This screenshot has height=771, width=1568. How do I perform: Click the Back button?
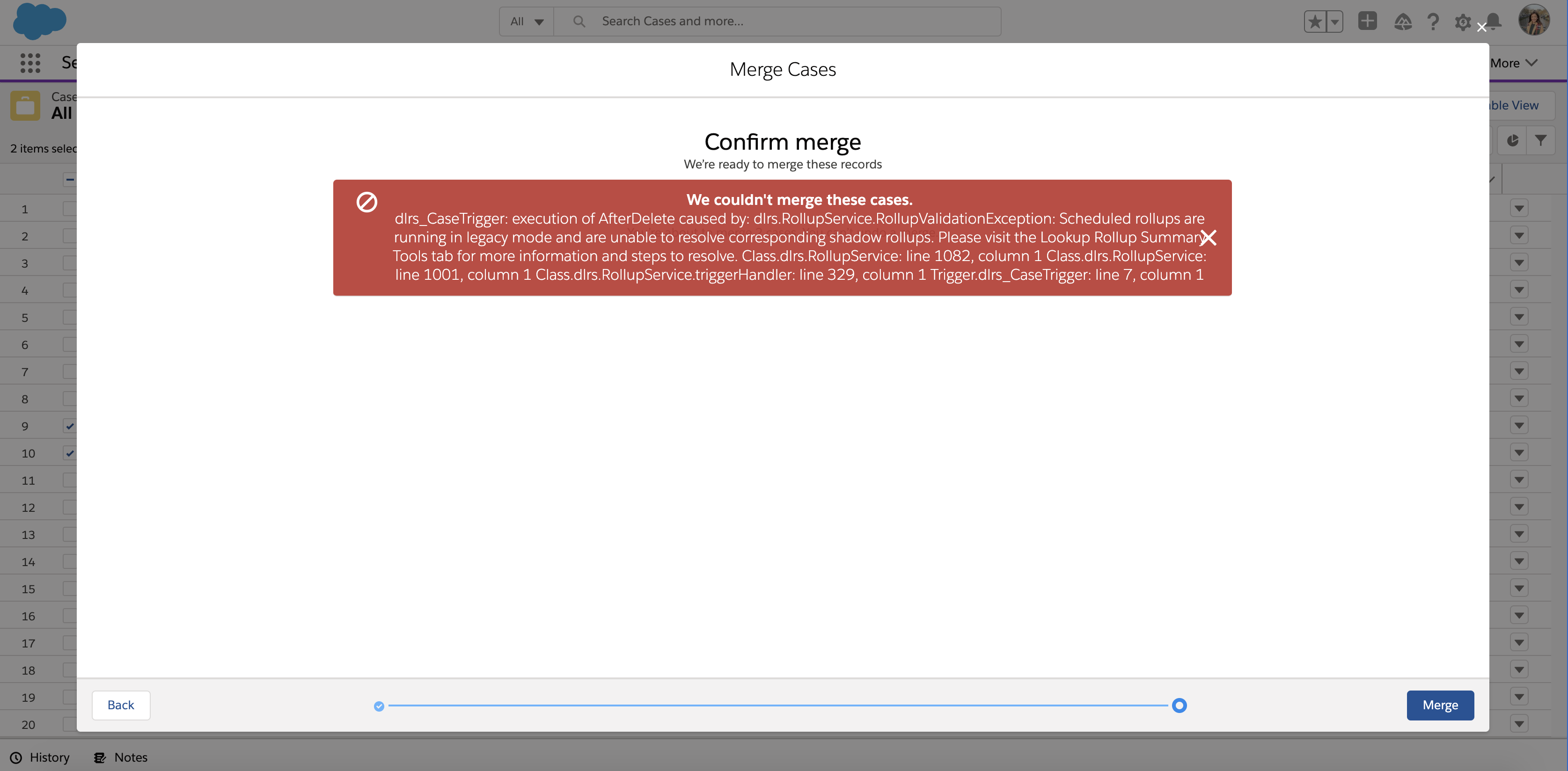click(x=120, y=705)
